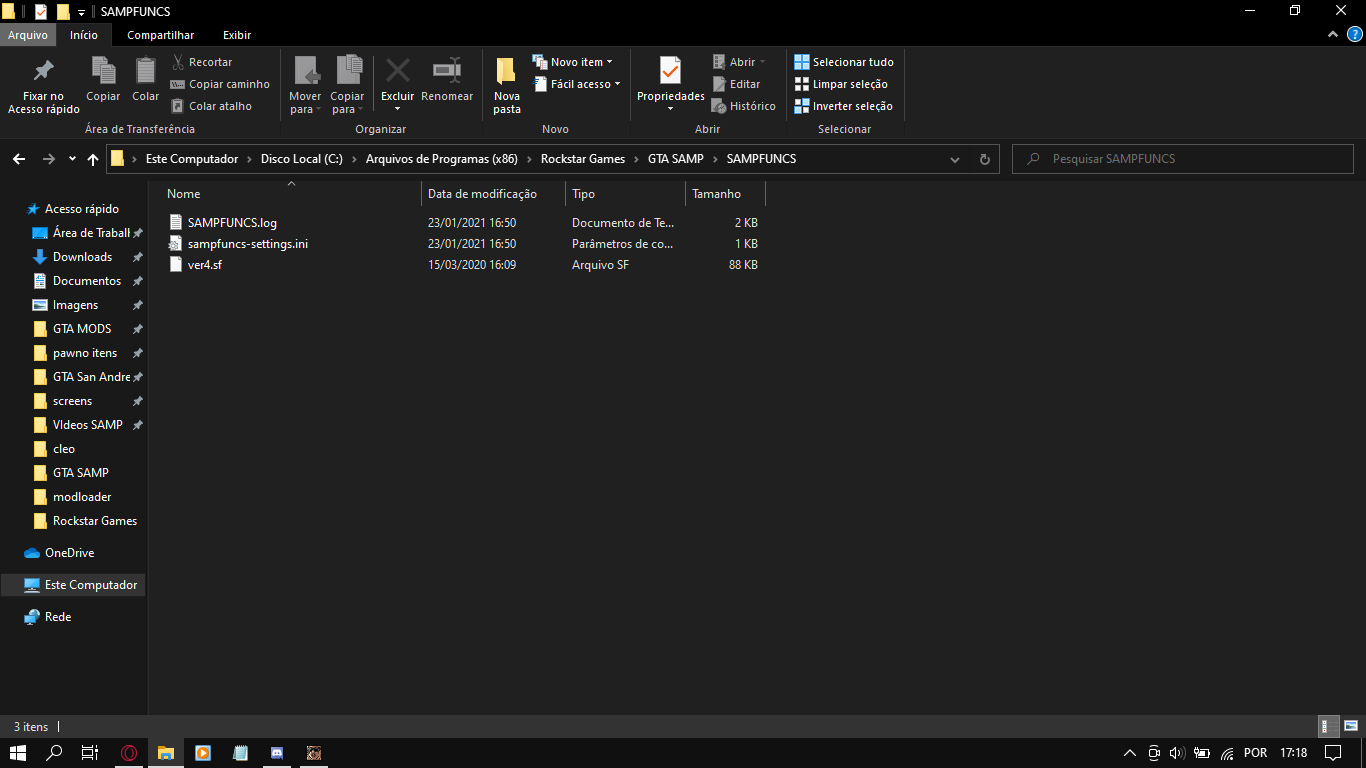Open Downloads in the sidebar
Viewport: 1366px width, 768px height.
[82, 257]
